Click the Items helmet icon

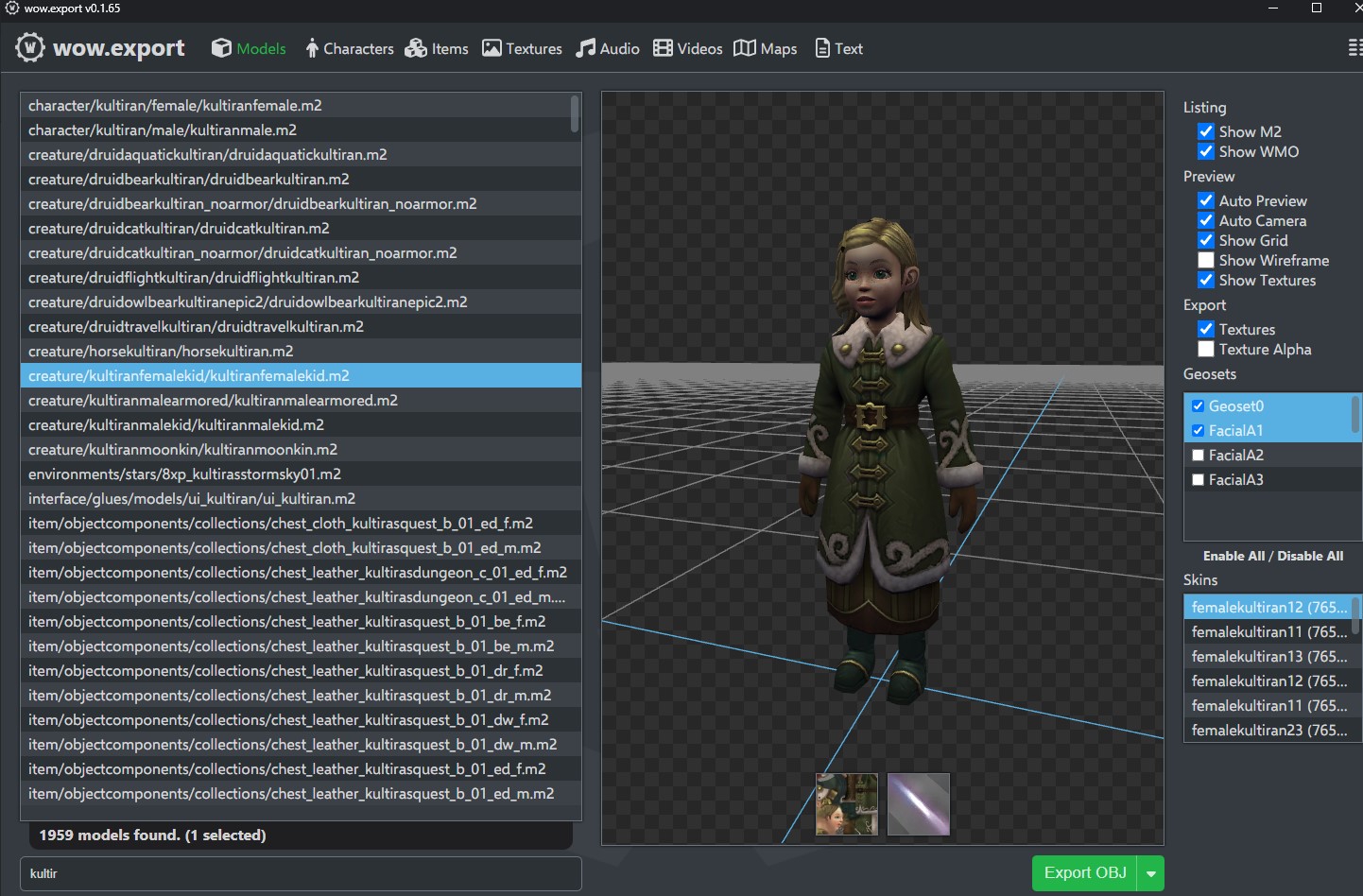[x=416, y=48]
